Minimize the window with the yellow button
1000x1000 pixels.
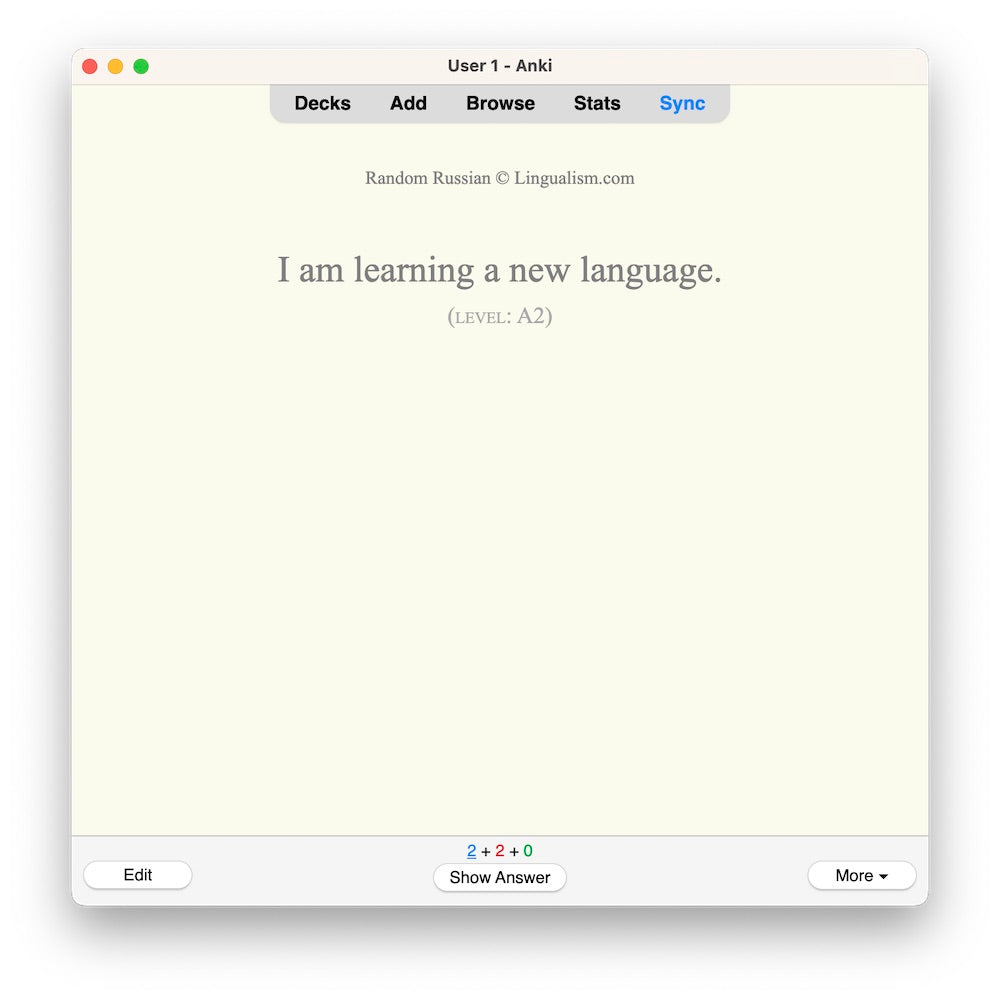tap(115, 66)
